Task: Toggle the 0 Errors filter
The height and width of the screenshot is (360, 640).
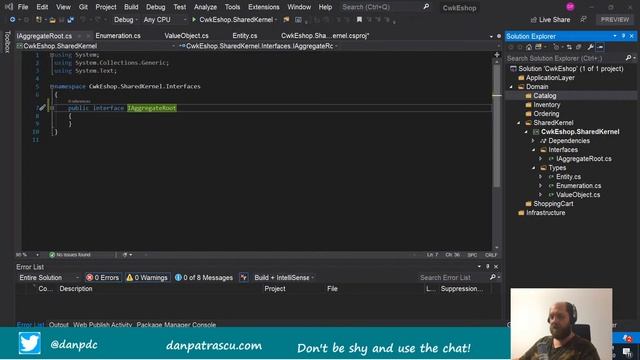Action: tap(103, 278)
